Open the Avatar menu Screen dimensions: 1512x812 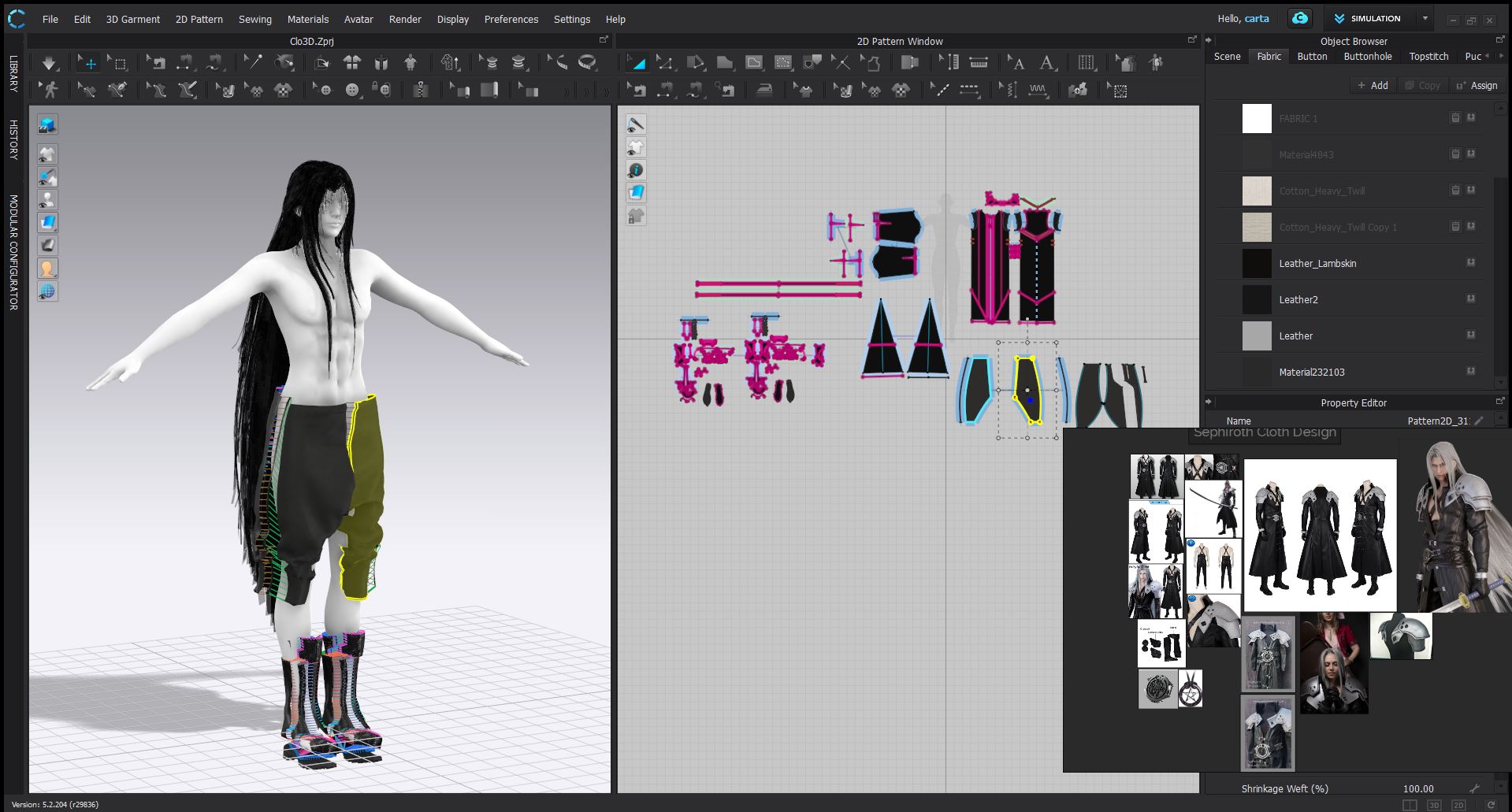coord(358,19)
